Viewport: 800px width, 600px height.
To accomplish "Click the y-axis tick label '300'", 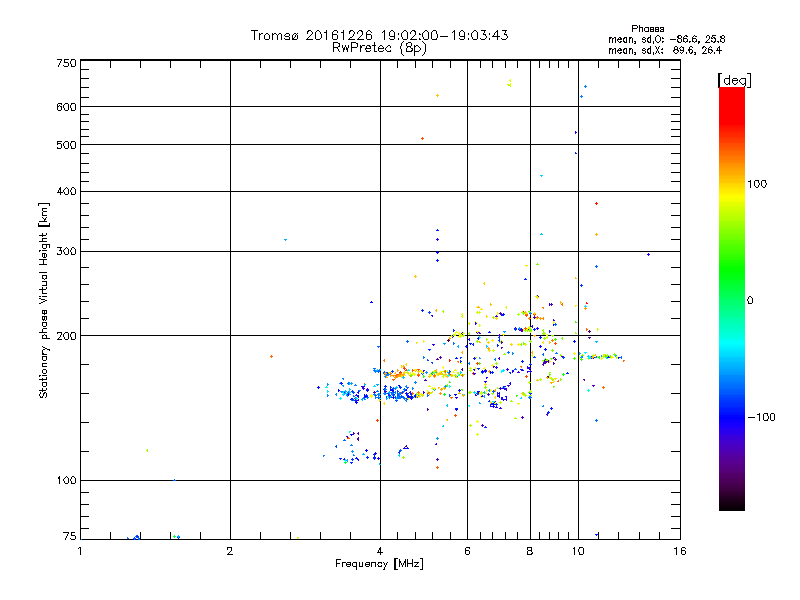I will click(66, 252).
